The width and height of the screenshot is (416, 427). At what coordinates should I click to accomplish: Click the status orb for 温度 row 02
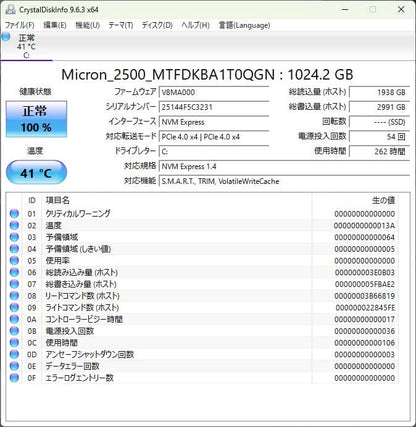click(x=14, y=225)
